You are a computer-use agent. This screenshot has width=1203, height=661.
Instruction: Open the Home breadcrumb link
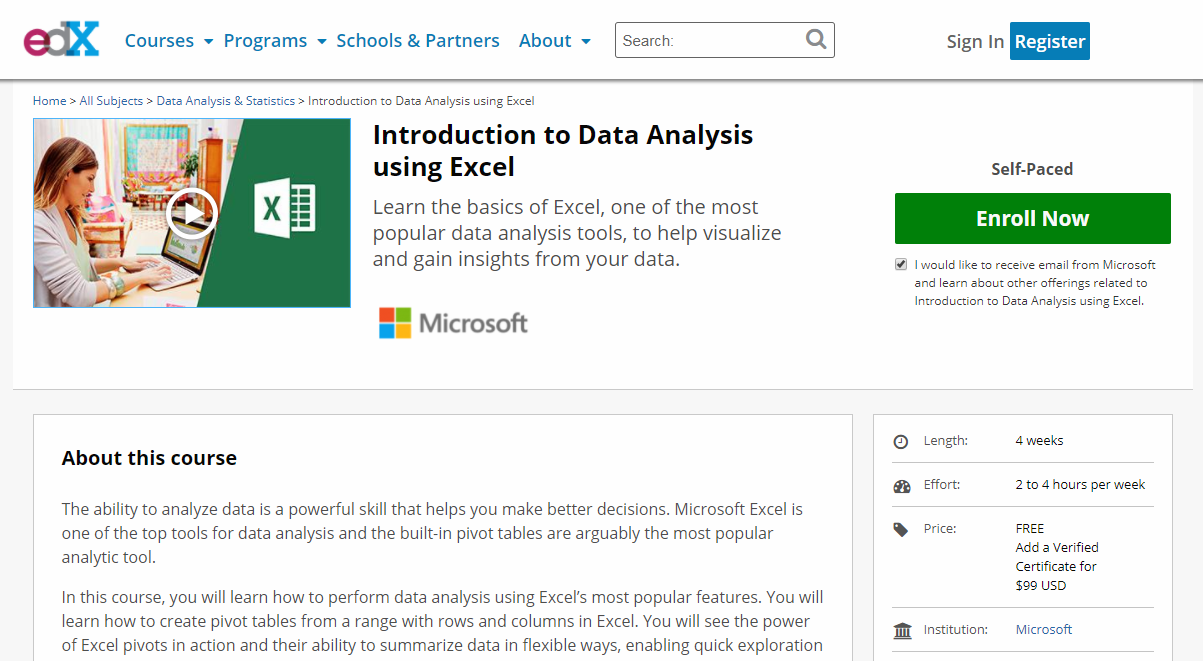pos(49,100)
